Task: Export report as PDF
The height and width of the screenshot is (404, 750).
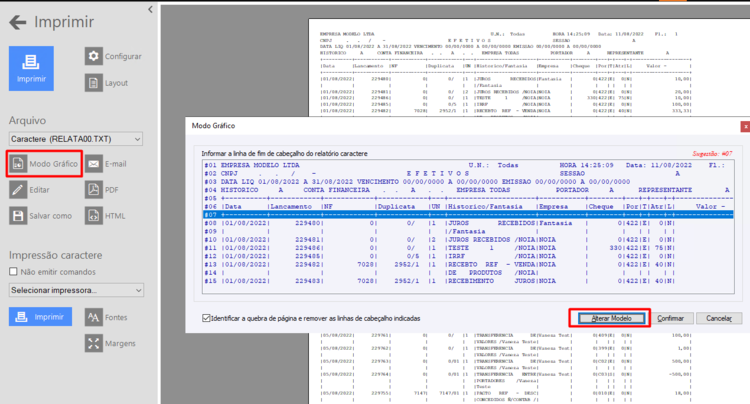Action: 94,190
